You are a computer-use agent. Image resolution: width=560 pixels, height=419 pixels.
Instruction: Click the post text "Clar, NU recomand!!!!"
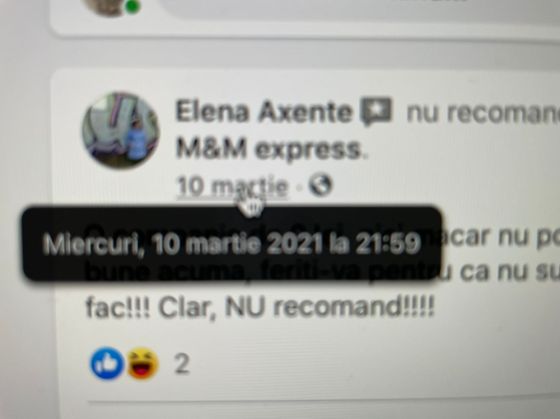[x=296, y=307]
